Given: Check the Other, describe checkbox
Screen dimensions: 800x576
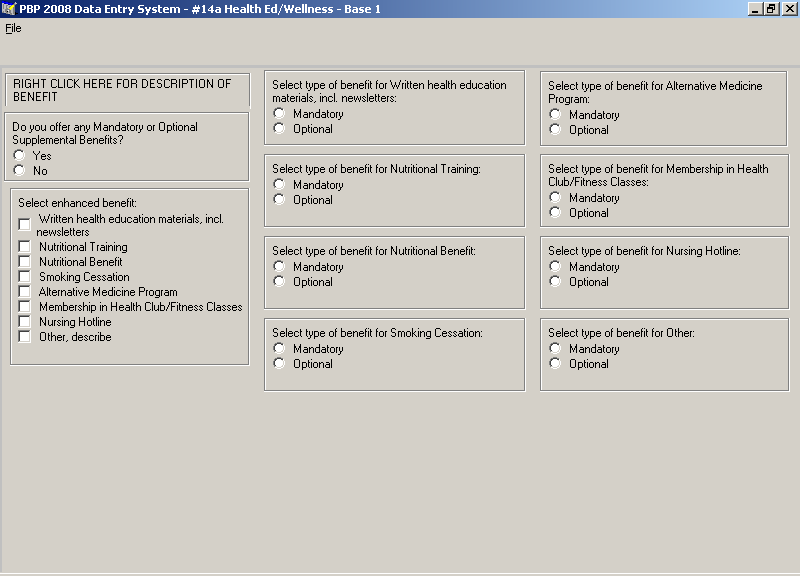Looking at the screenshot, I should [24, 337].
